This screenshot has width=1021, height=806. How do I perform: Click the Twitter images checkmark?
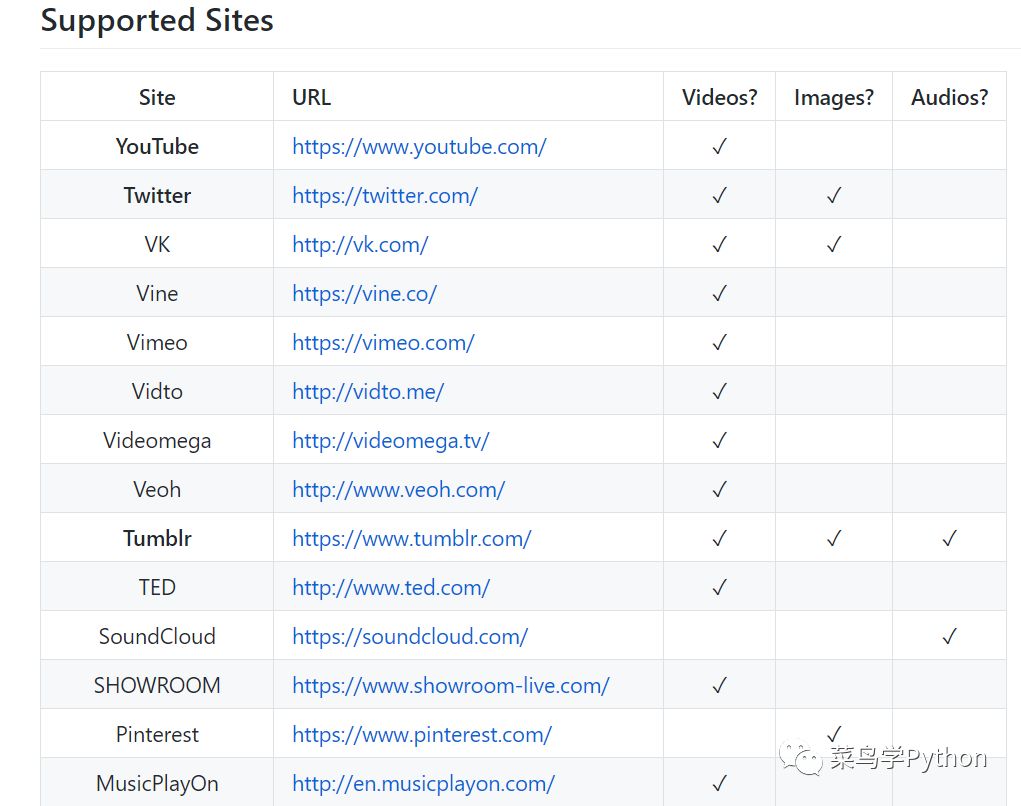[834, 195]
